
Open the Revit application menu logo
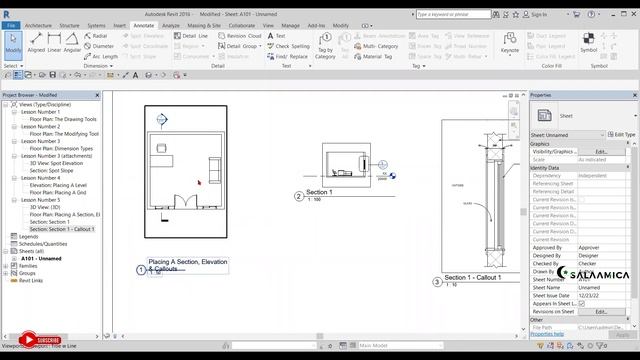point(7,14)
